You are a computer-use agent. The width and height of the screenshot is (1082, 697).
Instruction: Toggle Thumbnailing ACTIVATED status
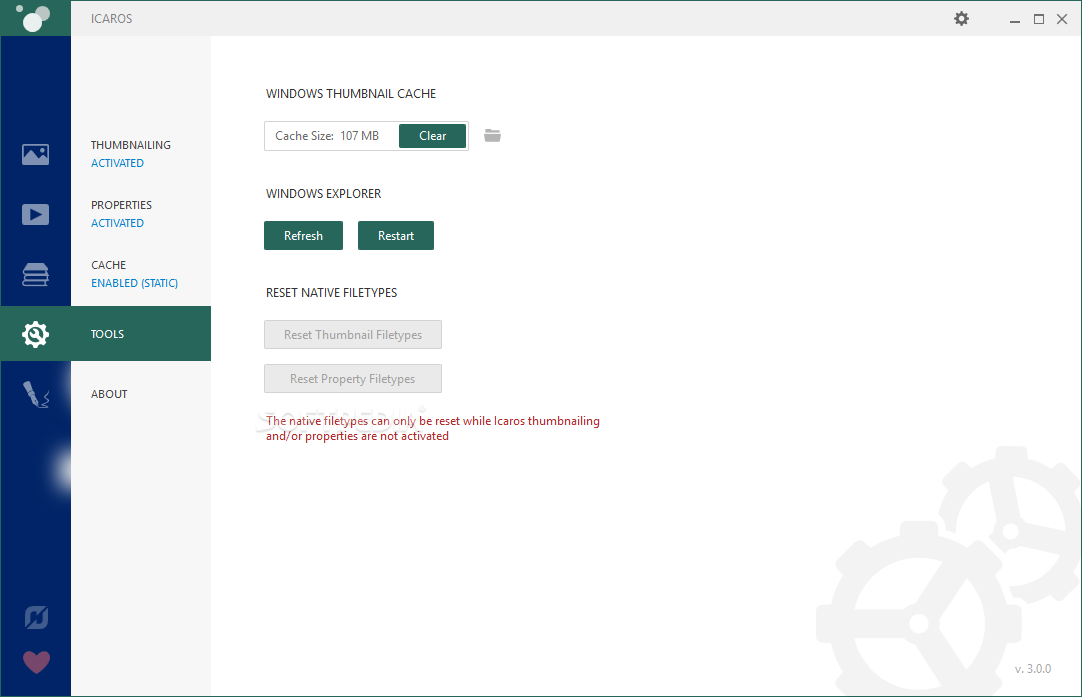pos(117,163)
